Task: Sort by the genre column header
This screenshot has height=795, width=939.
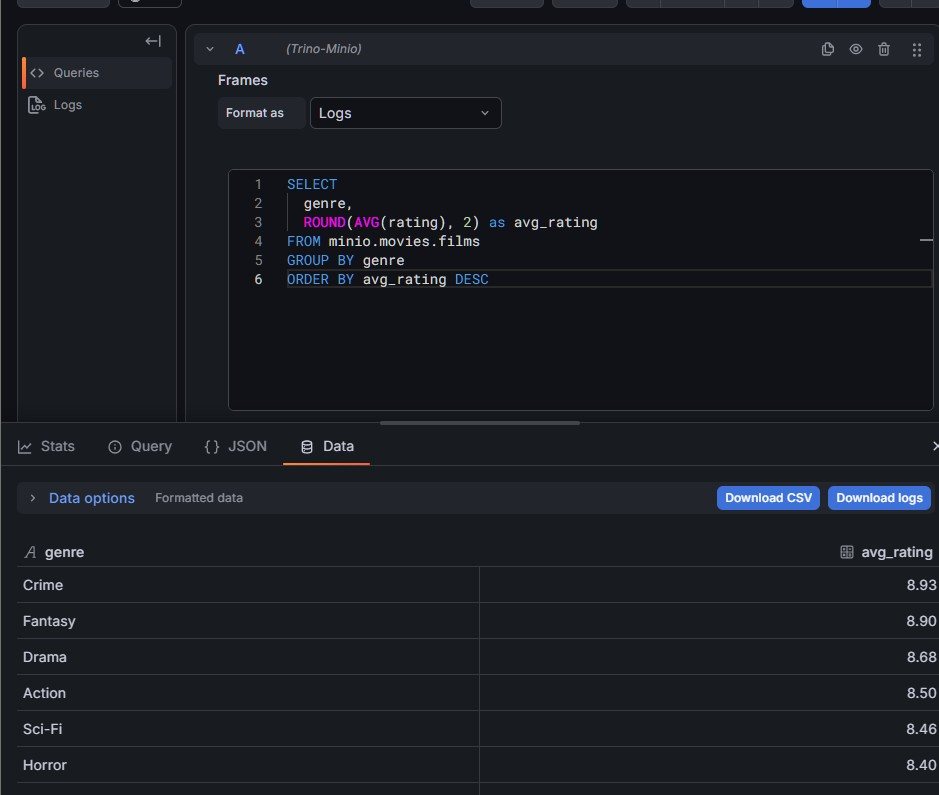Action: pyautogui.click(x=64, y=552)
